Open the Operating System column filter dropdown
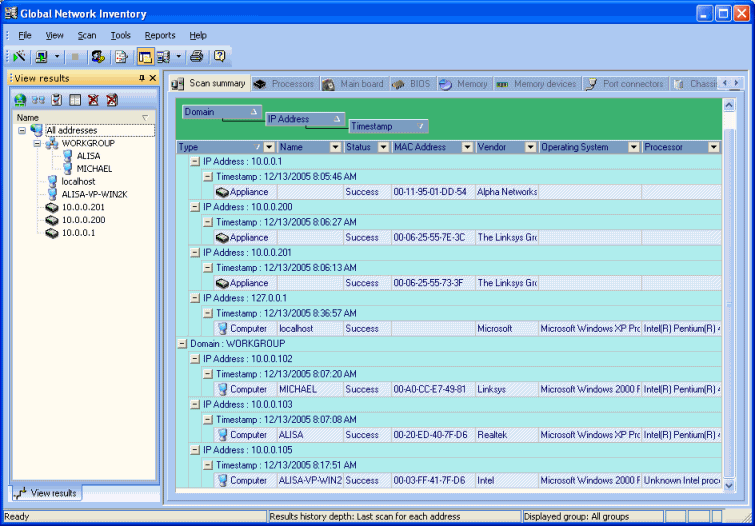755x526 pixels. tap(634, 147)
